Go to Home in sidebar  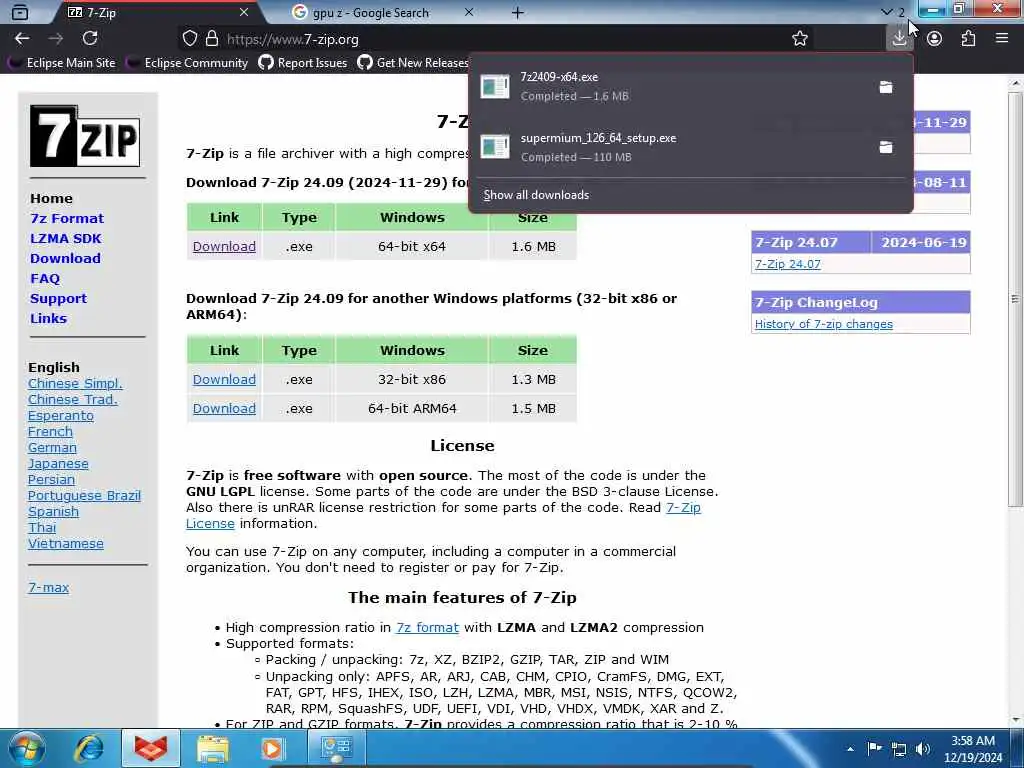(51, 198)
